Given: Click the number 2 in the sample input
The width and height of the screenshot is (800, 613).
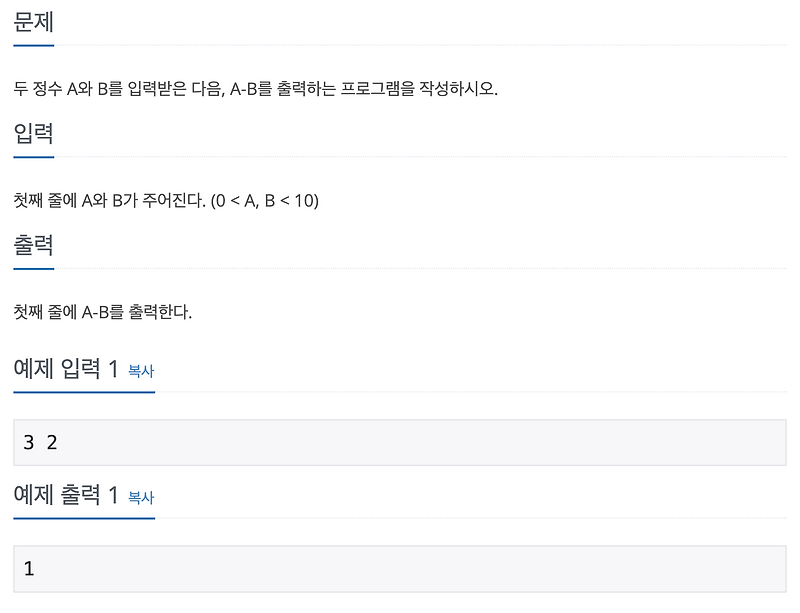Looking at the screenshot, I should click(51, 442).
